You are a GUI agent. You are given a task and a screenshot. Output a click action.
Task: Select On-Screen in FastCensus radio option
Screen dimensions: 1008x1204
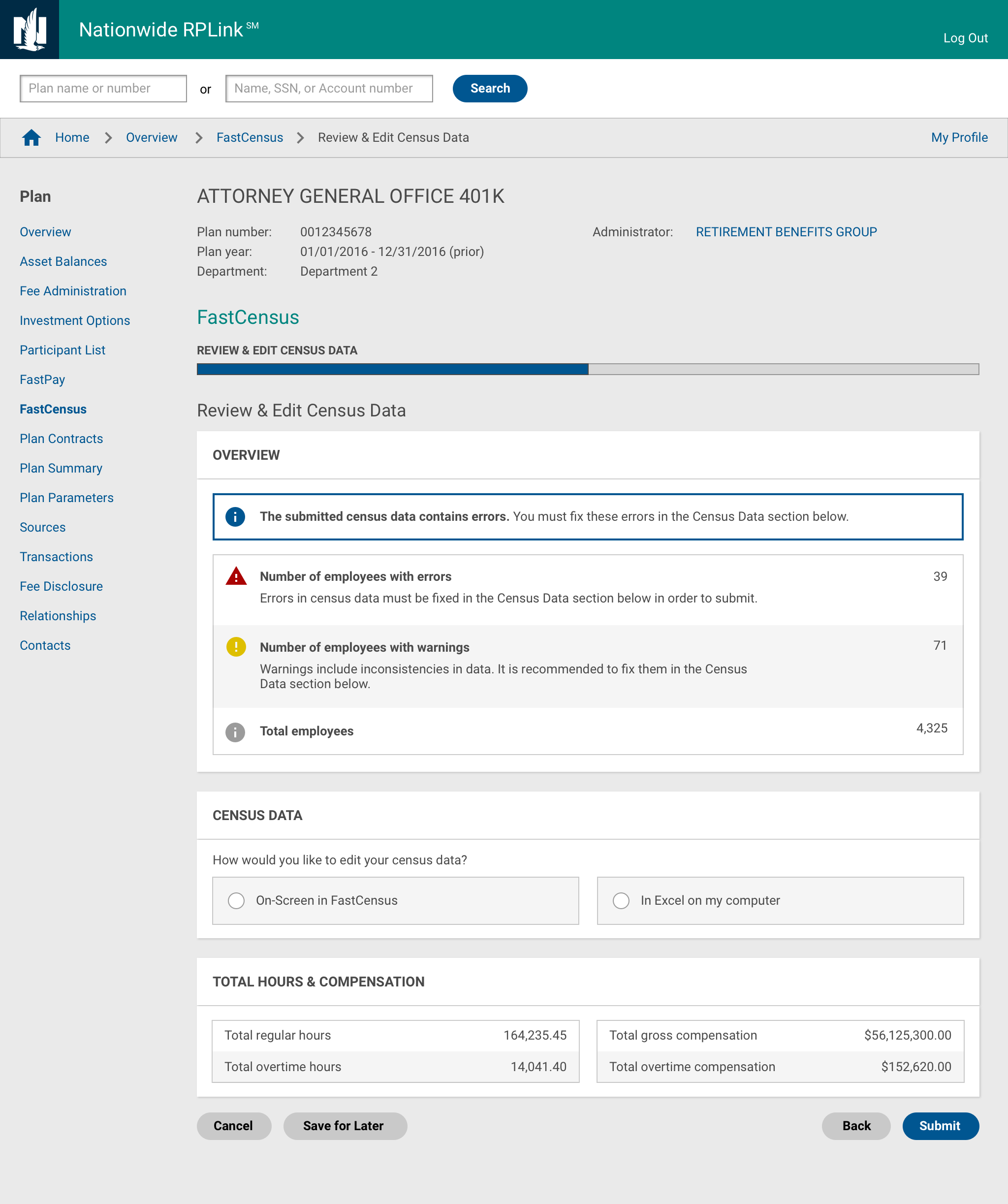(236, 901)
